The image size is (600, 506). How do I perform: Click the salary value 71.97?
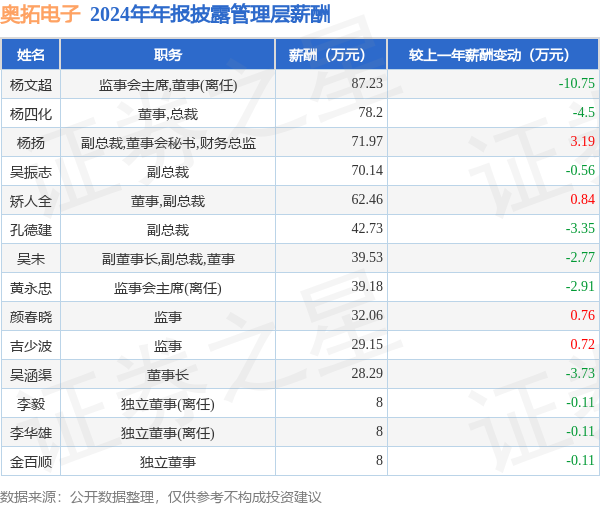[367, 141]
